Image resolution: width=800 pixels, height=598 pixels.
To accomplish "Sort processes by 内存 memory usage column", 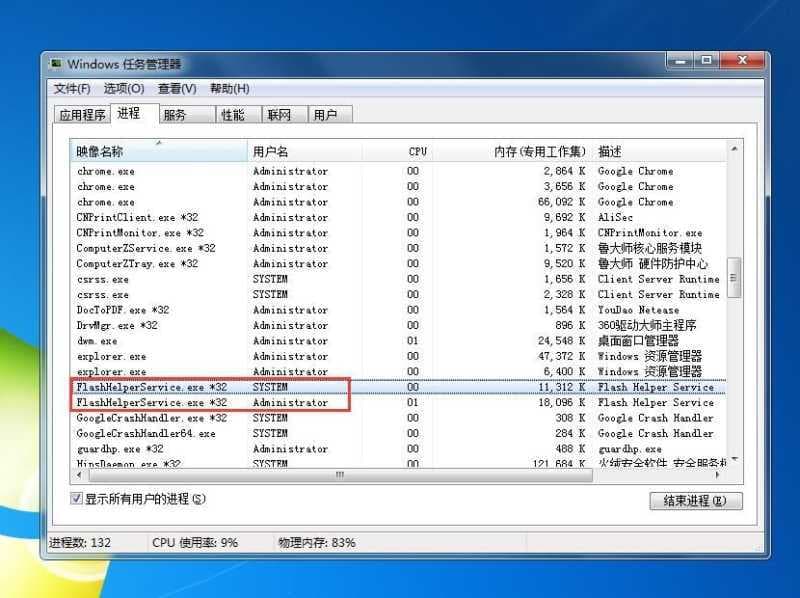I will (x=530, y=151).
